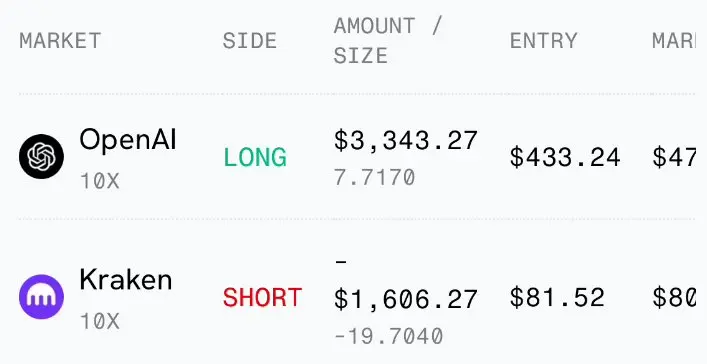707x364 pixels.
Task: Sort by the SIDE column header
Action: tap(250, 41)
